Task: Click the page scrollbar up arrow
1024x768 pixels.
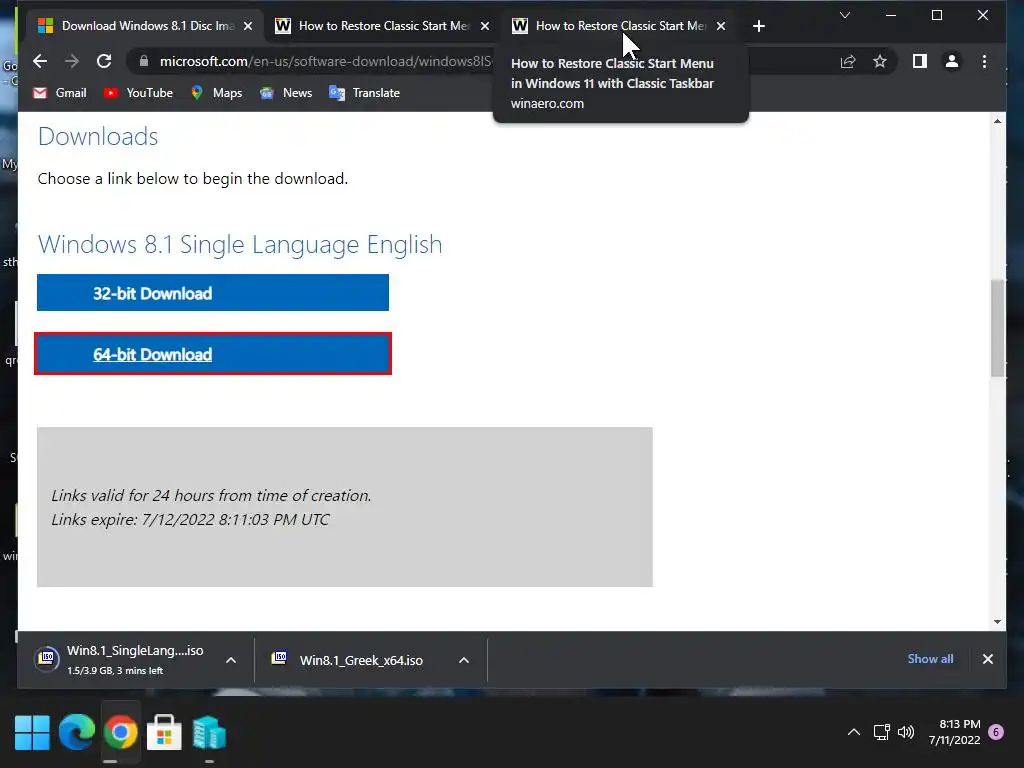Action: pyautogui.click(x=997, y=121)
